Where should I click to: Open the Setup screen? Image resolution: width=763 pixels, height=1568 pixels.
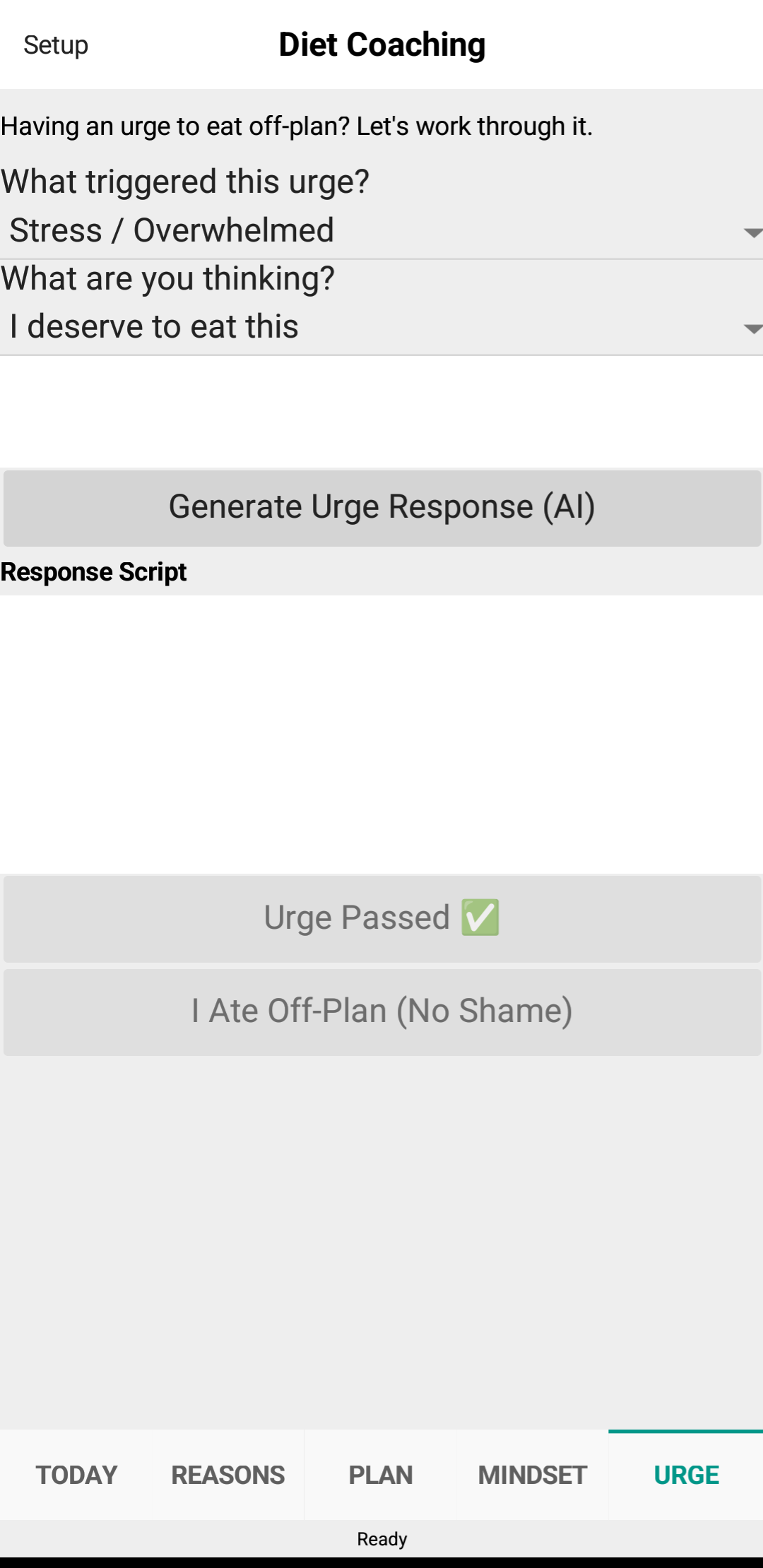(x=54, y=45)
